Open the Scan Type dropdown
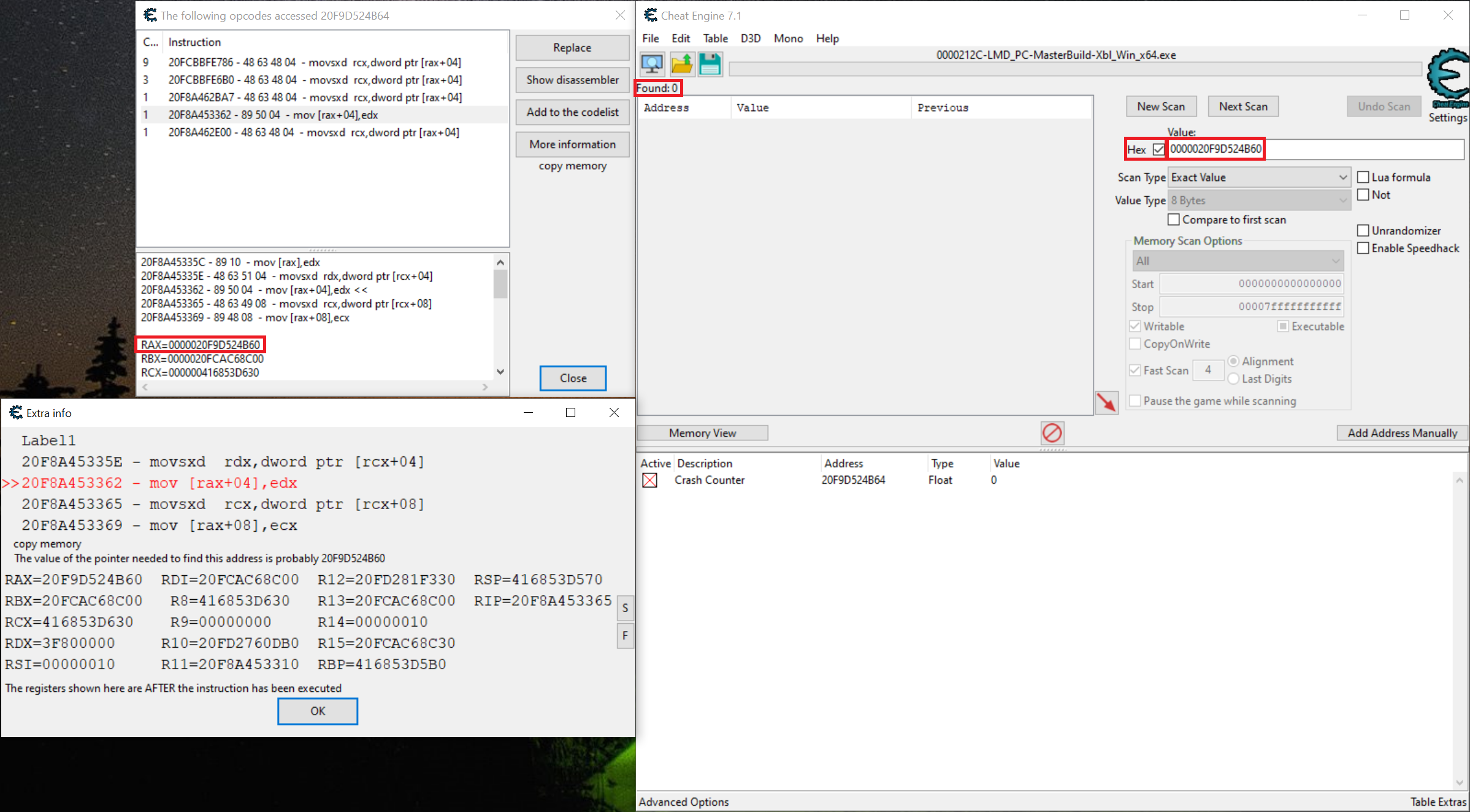This screenshot has width=1470, height=812. coord(1258,177)
